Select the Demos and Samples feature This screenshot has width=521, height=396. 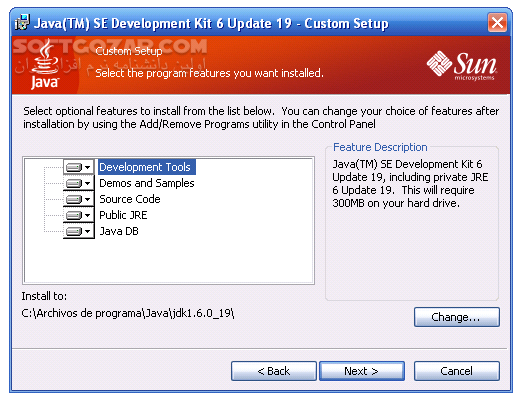coord(147,183)
